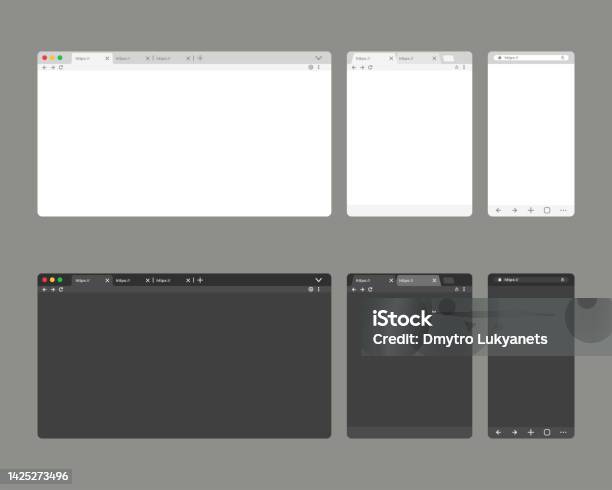612x490 pixels.
Task: Click icon at right end of light mobile address bar
Action: (562, 58)
